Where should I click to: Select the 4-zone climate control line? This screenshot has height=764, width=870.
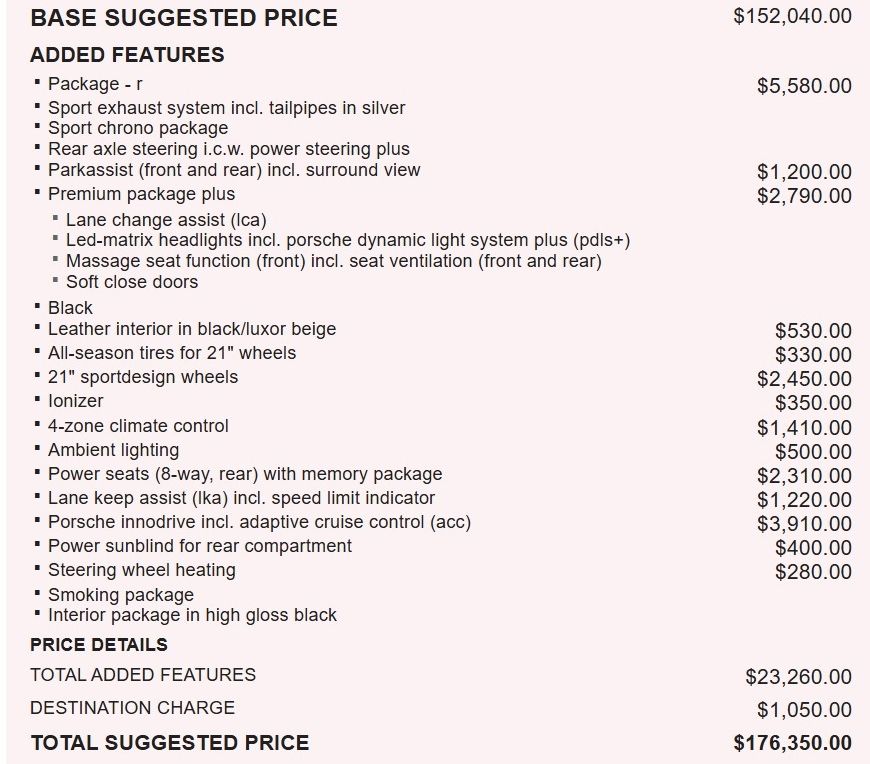click(138, 426)
